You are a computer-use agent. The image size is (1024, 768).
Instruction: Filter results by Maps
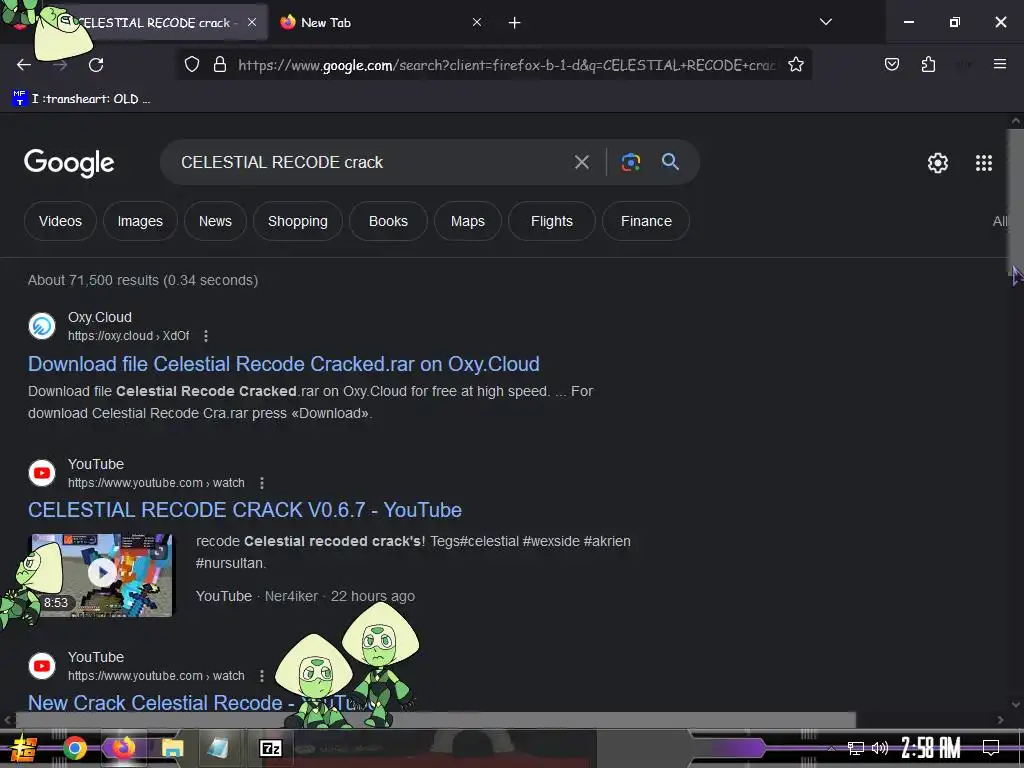[468, 221]
